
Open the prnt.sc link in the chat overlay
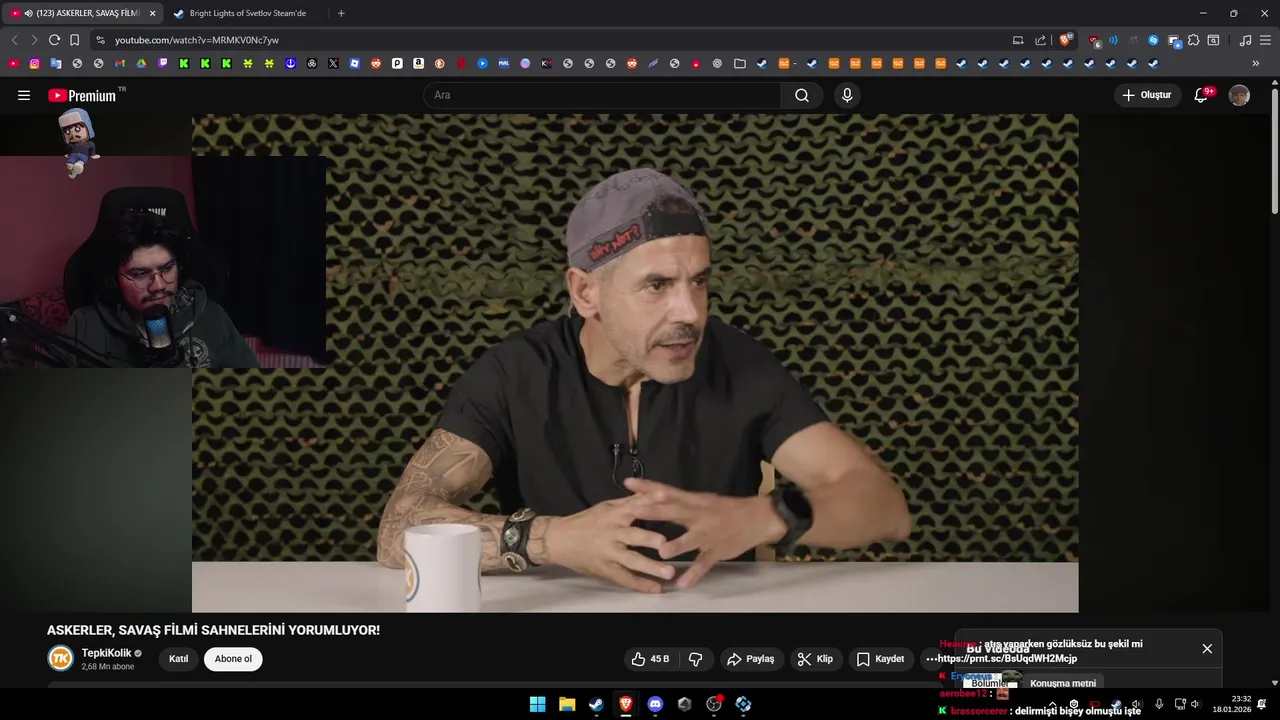[x=1007, y=659]
